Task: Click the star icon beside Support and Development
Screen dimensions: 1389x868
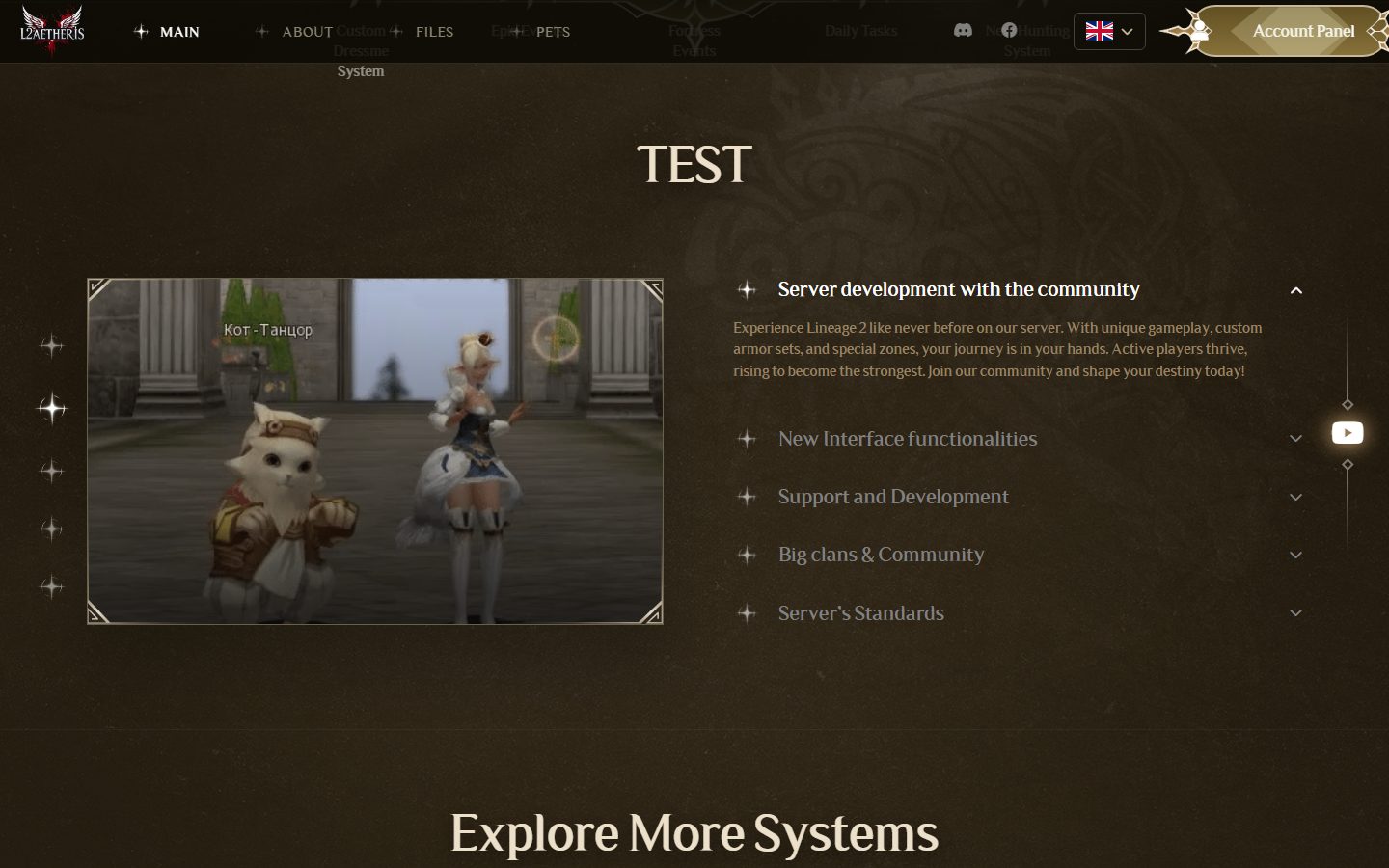Action: tap(747, 497)
